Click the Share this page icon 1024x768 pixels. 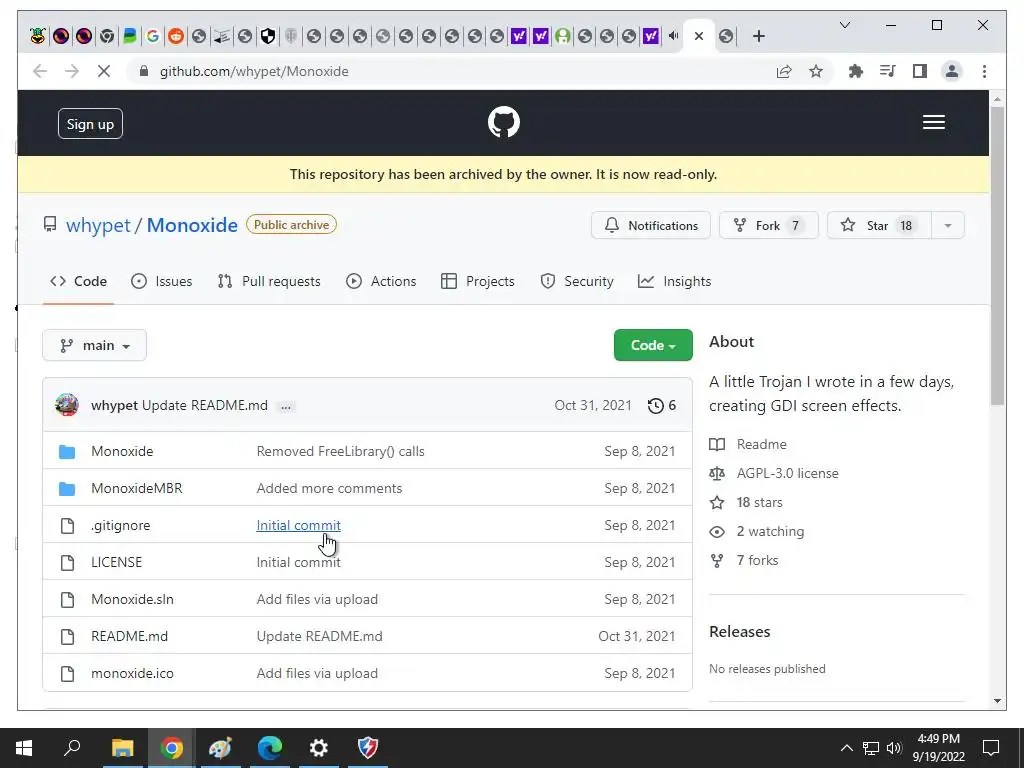(784, 71)
